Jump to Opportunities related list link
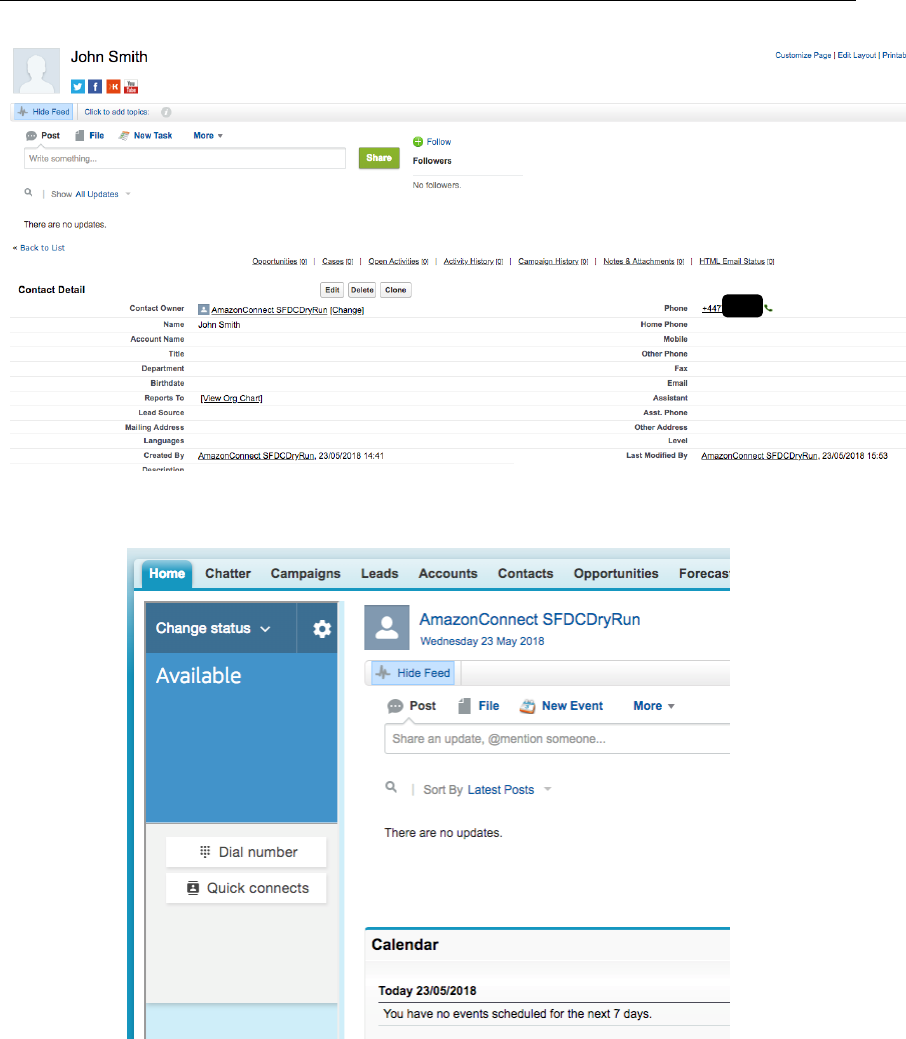 [280, 261]
